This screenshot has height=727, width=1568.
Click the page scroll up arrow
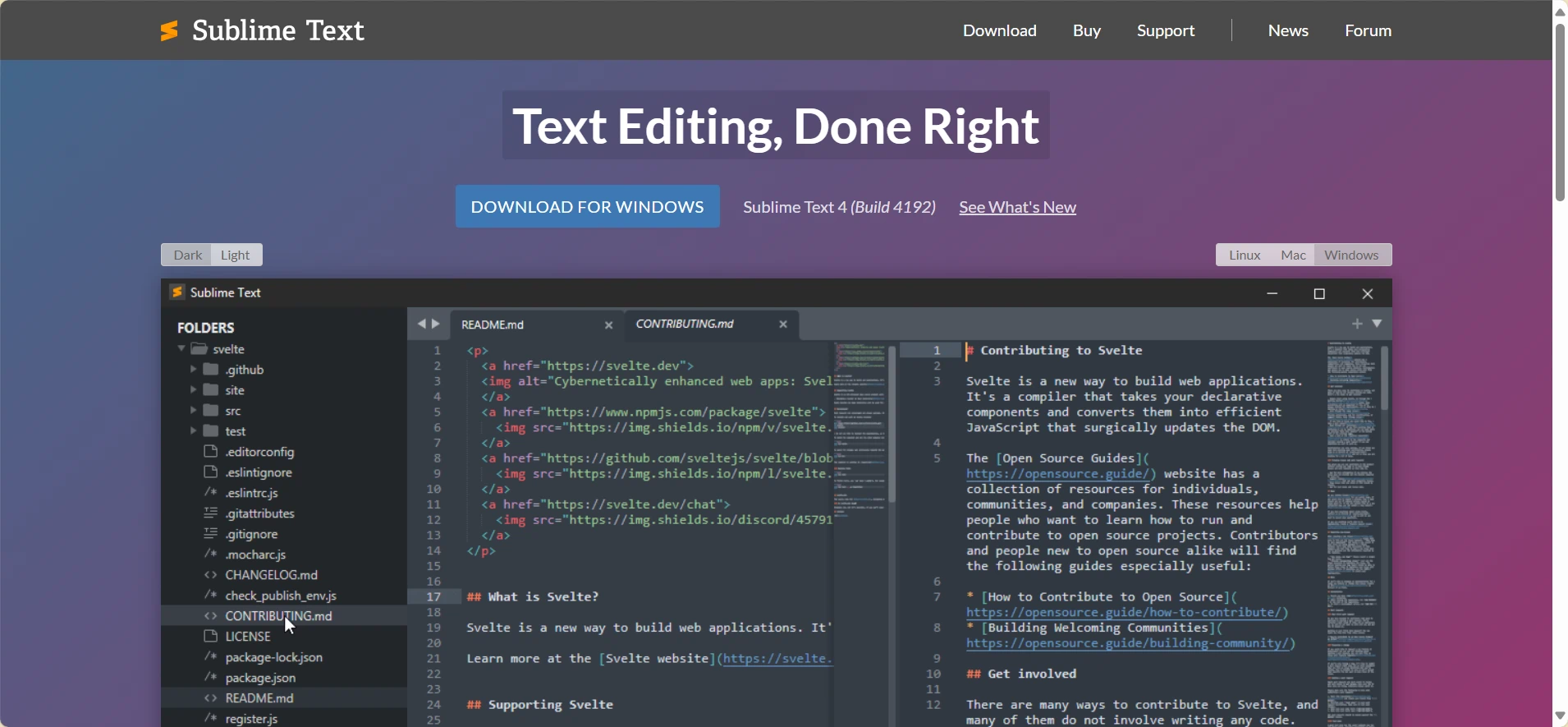(x=1561, y=11)
